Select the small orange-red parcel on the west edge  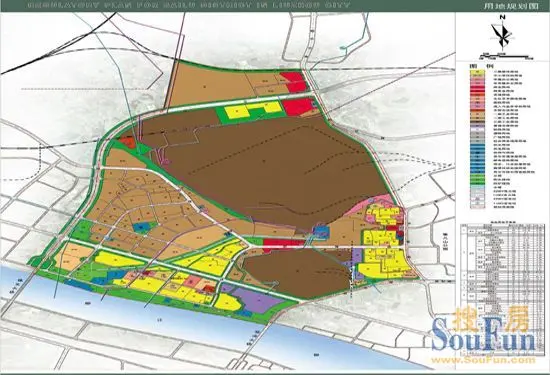point(127,142)
